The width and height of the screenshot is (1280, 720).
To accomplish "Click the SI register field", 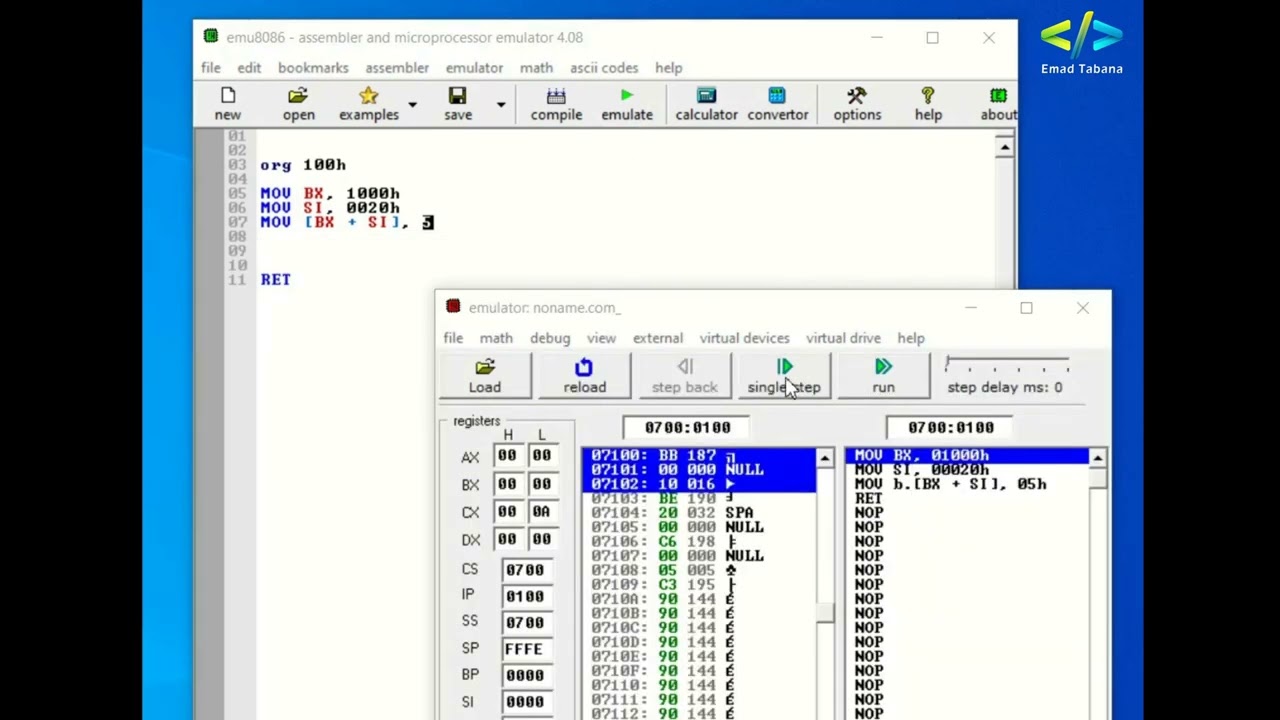I will [x=525, y=702].
